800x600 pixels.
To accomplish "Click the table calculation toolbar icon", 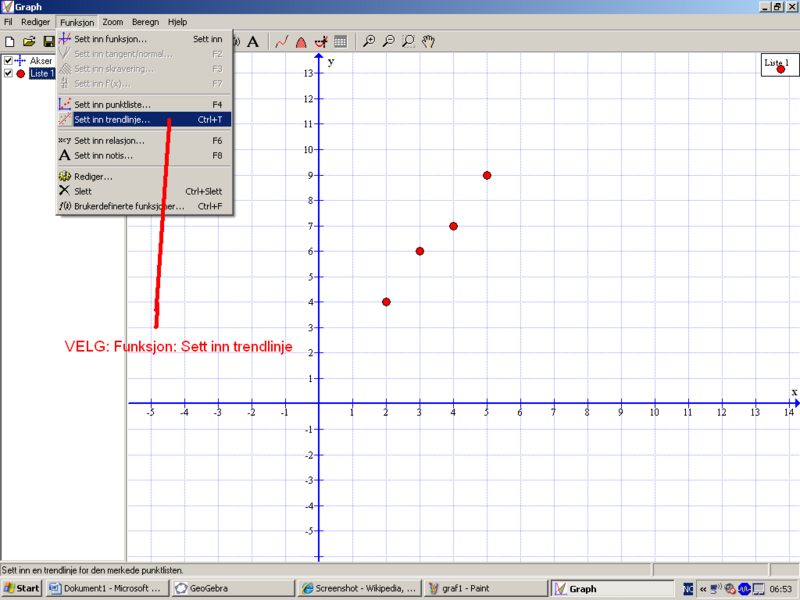I will coord(340,42).
